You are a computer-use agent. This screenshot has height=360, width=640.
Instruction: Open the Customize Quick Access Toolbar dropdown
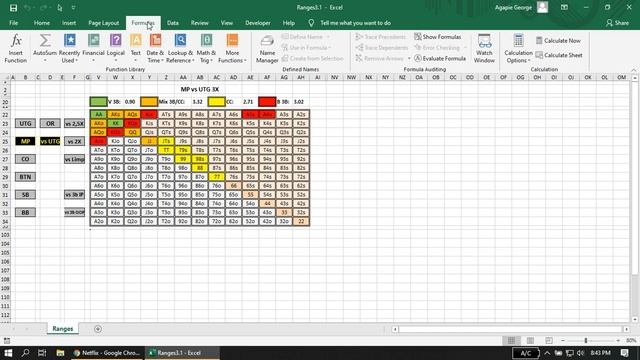click(x=73, y=8)
